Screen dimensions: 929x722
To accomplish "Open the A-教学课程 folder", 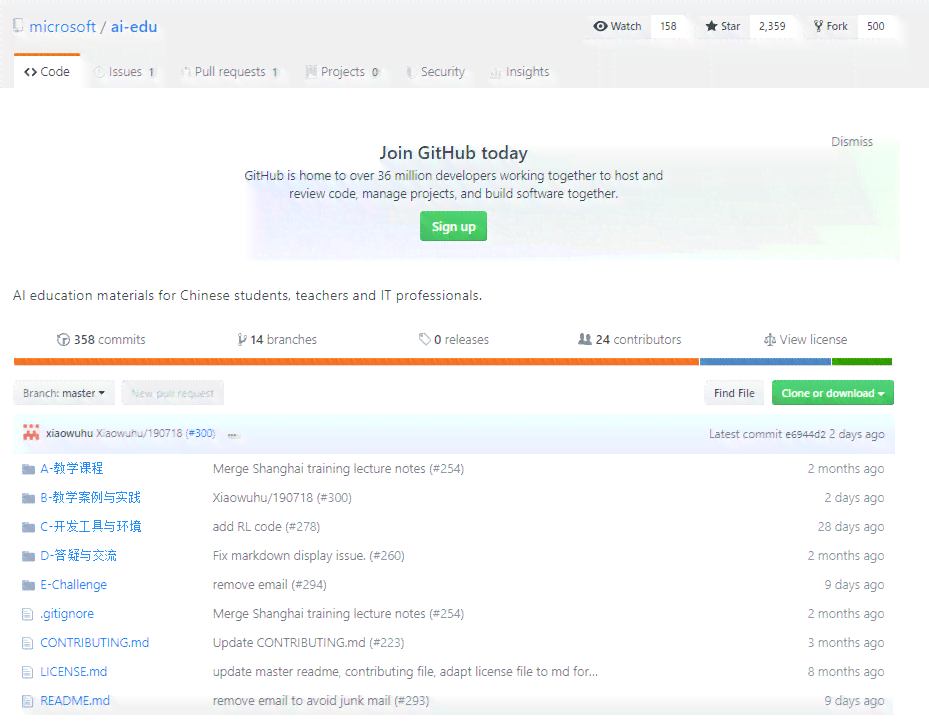I will (x=72, y=469).
